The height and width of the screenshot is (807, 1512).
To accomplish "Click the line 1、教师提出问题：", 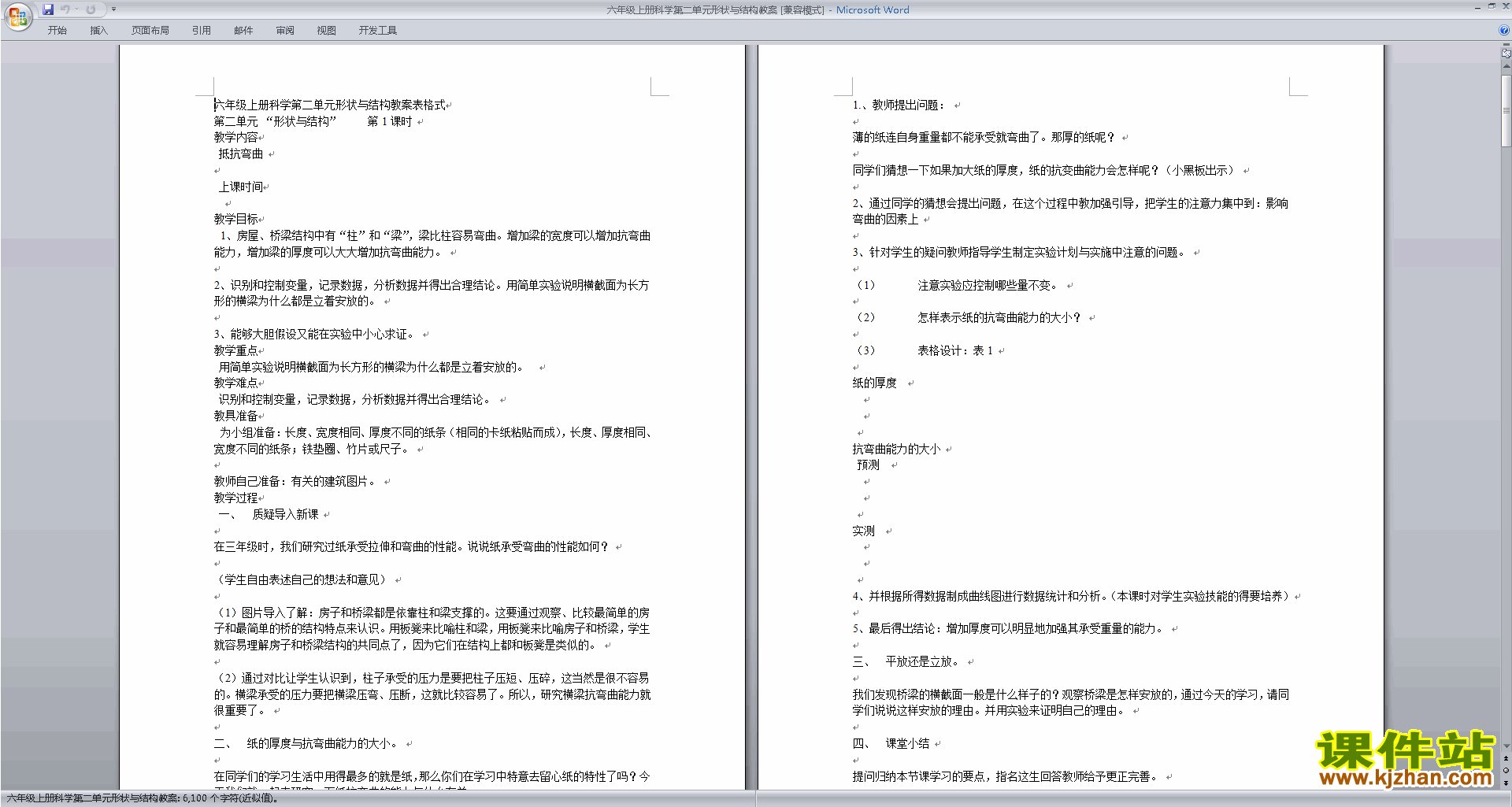I will point(899,105).
